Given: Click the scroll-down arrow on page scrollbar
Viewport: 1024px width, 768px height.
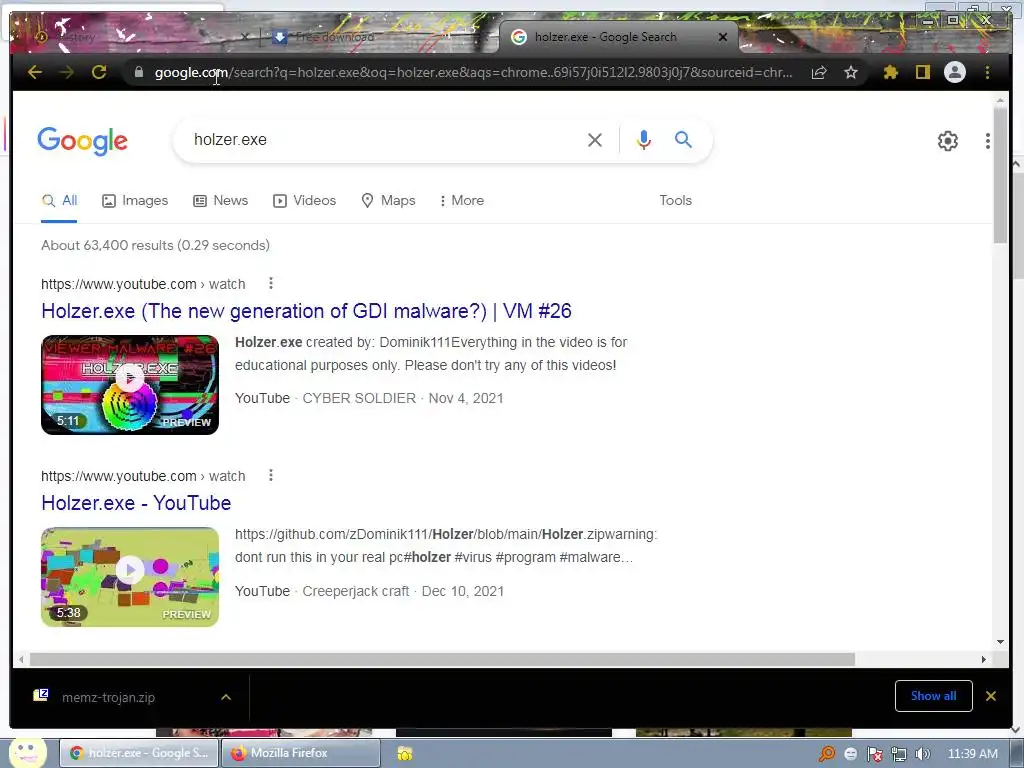Looking at the screenshot, I should (1000, 642).
